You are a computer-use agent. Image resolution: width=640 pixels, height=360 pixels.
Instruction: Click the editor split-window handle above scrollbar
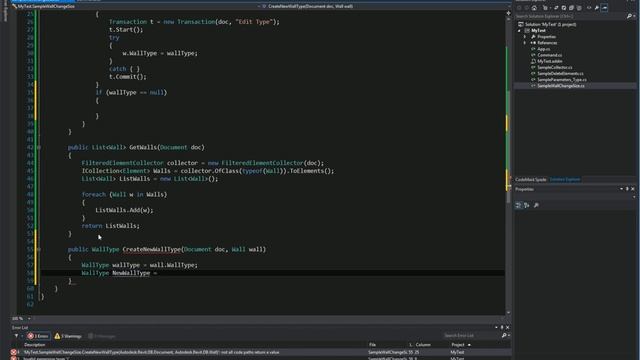tap(508, 13)
